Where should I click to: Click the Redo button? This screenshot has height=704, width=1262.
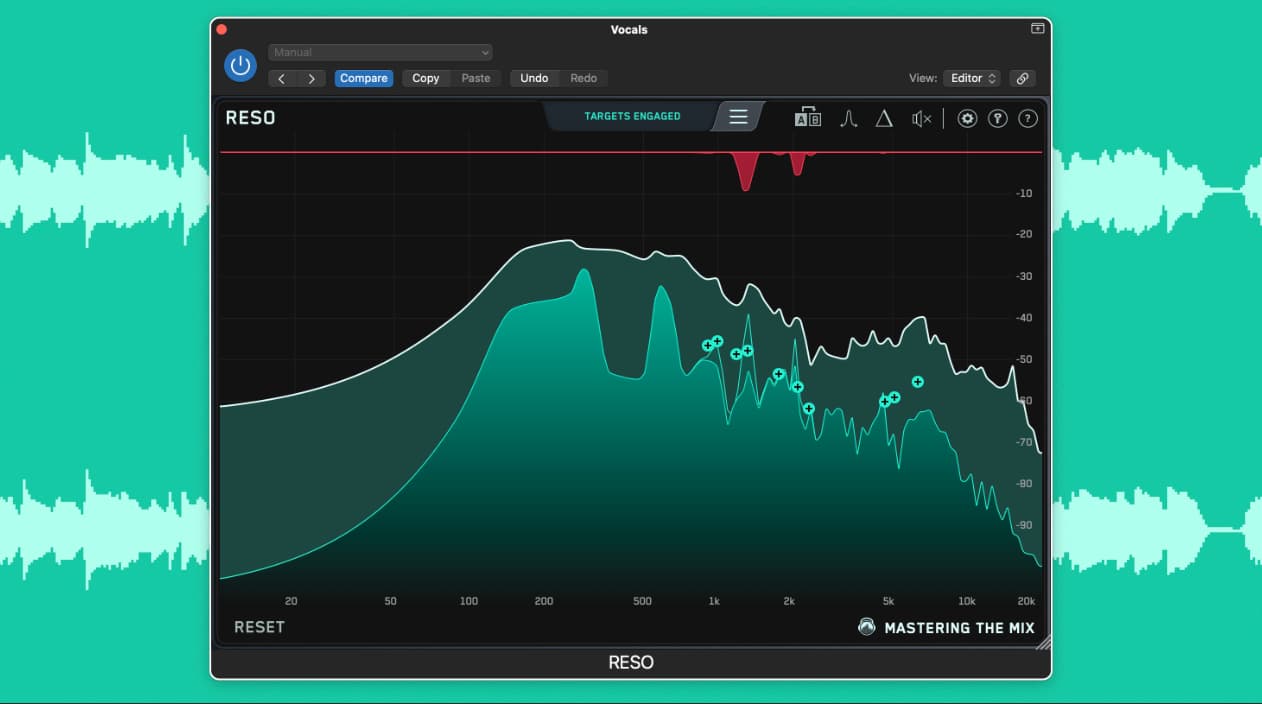coord(583,78)
